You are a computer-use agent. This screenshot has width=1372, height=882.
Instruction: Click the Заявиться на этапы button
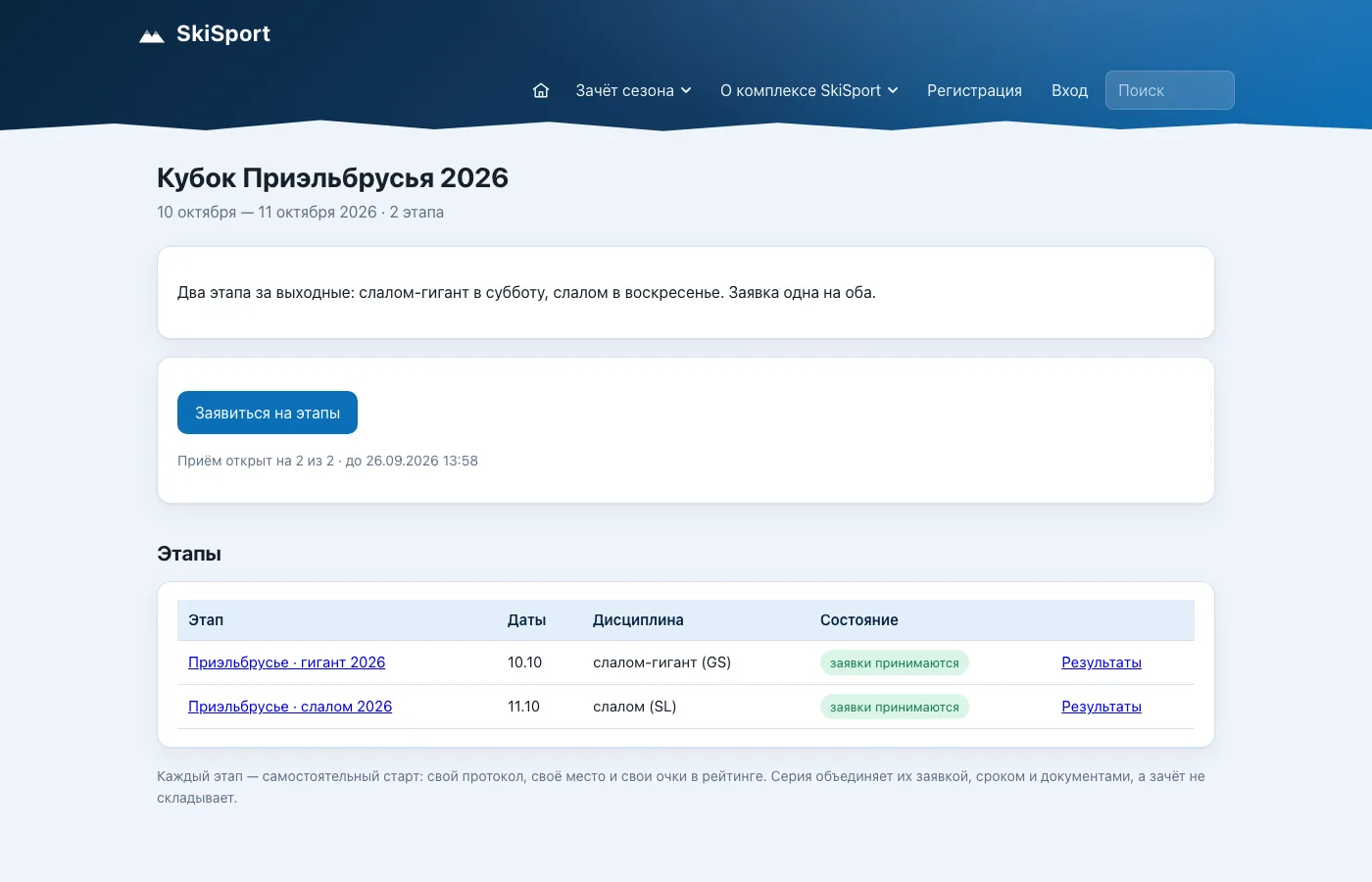[x=268, y=413]
